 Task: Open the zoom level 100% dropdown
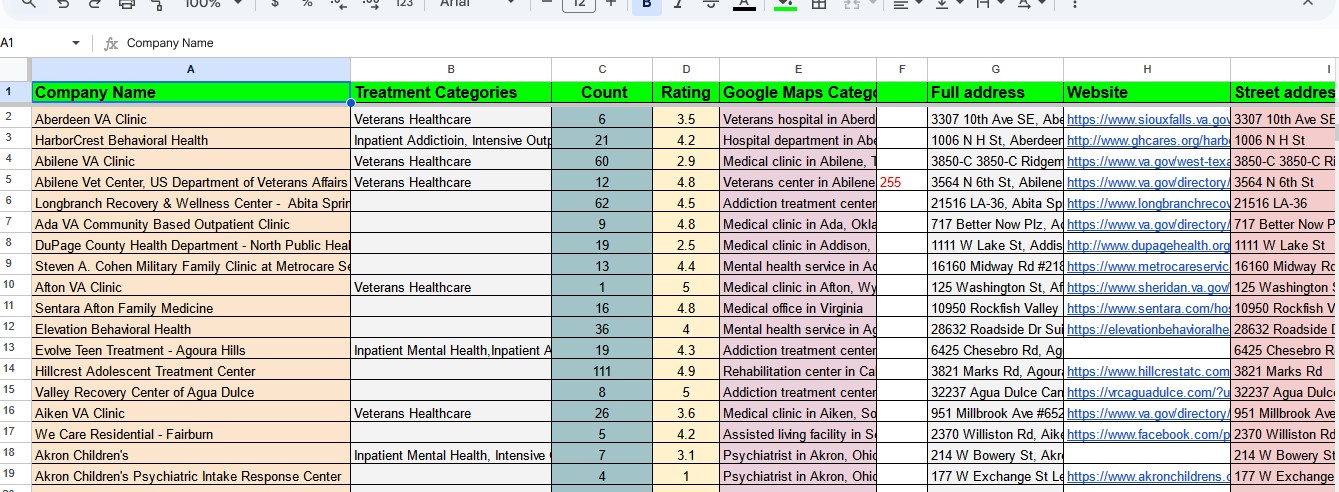point(213,3)
